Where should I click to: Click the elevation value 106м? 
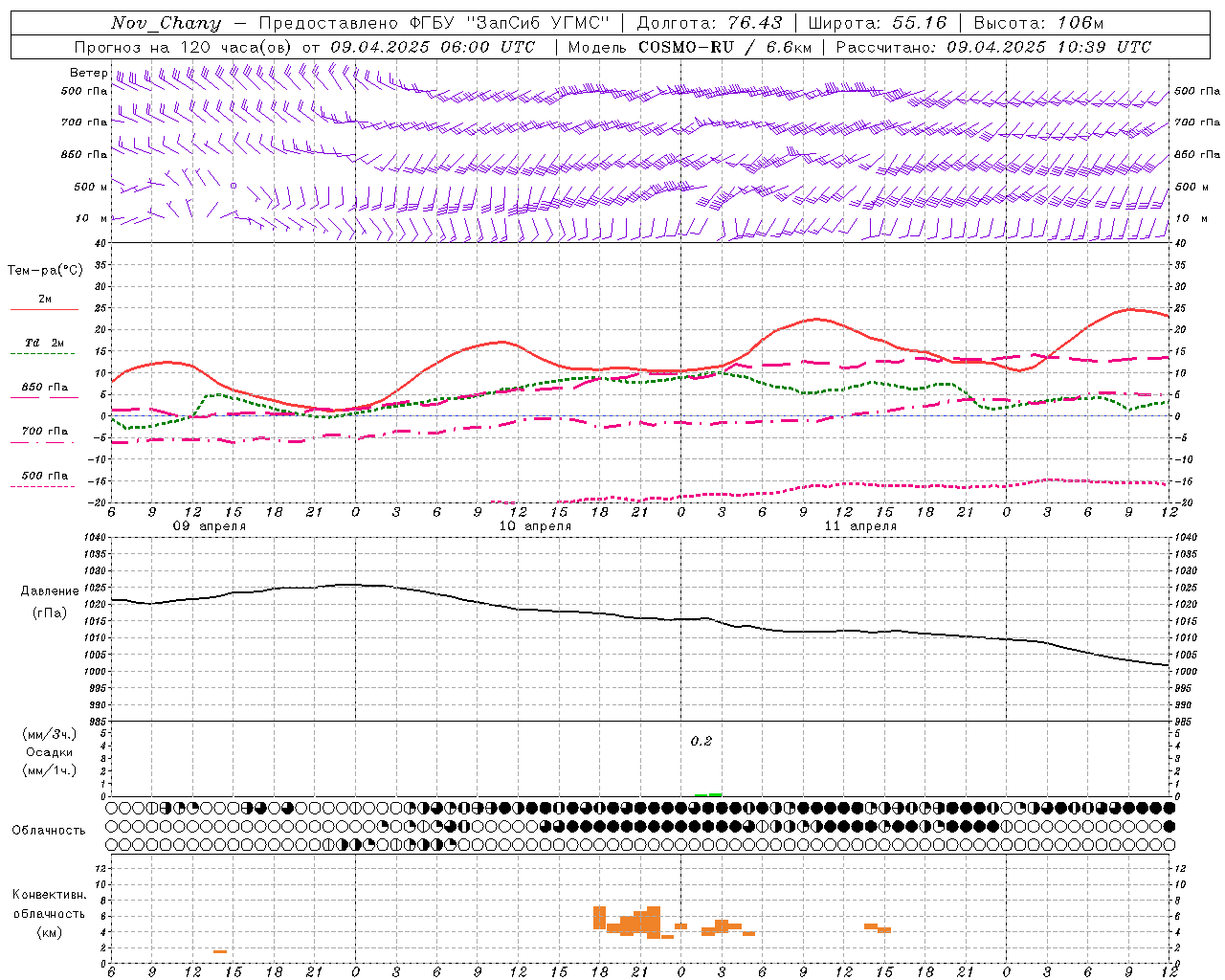(1080, 23)
